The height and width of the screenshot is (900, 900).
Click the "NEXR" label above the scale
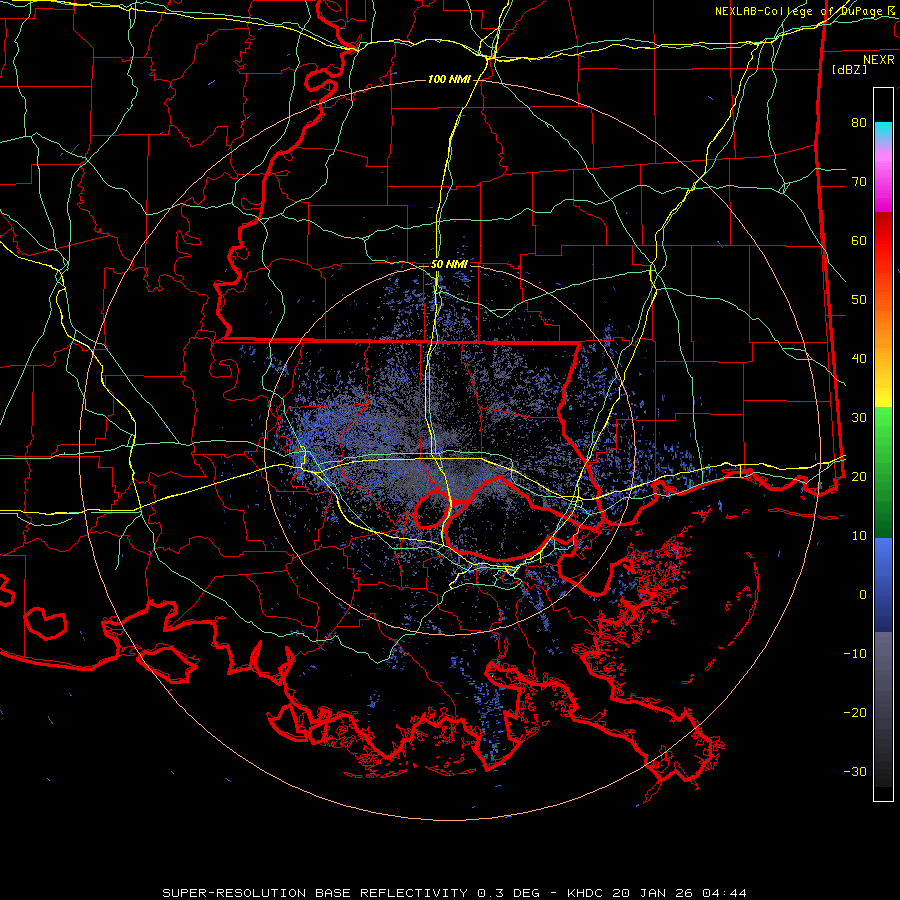tap(879, 60)
